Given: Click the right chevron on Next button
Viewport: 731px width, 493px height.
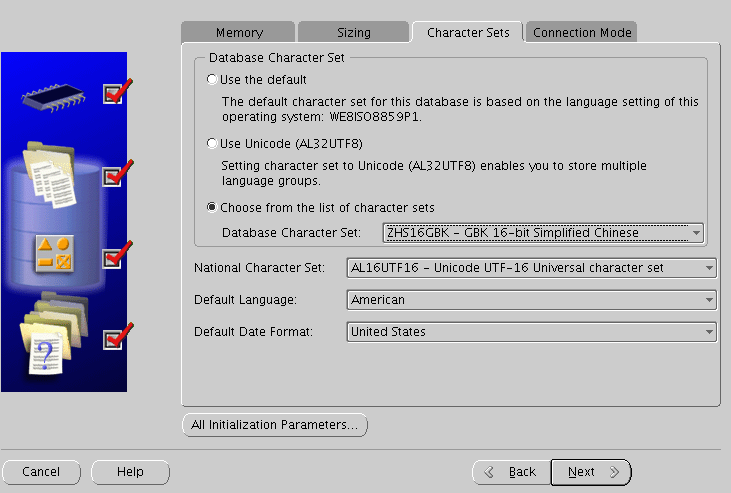Looking at the screenshot, I should tap(614, 472).
